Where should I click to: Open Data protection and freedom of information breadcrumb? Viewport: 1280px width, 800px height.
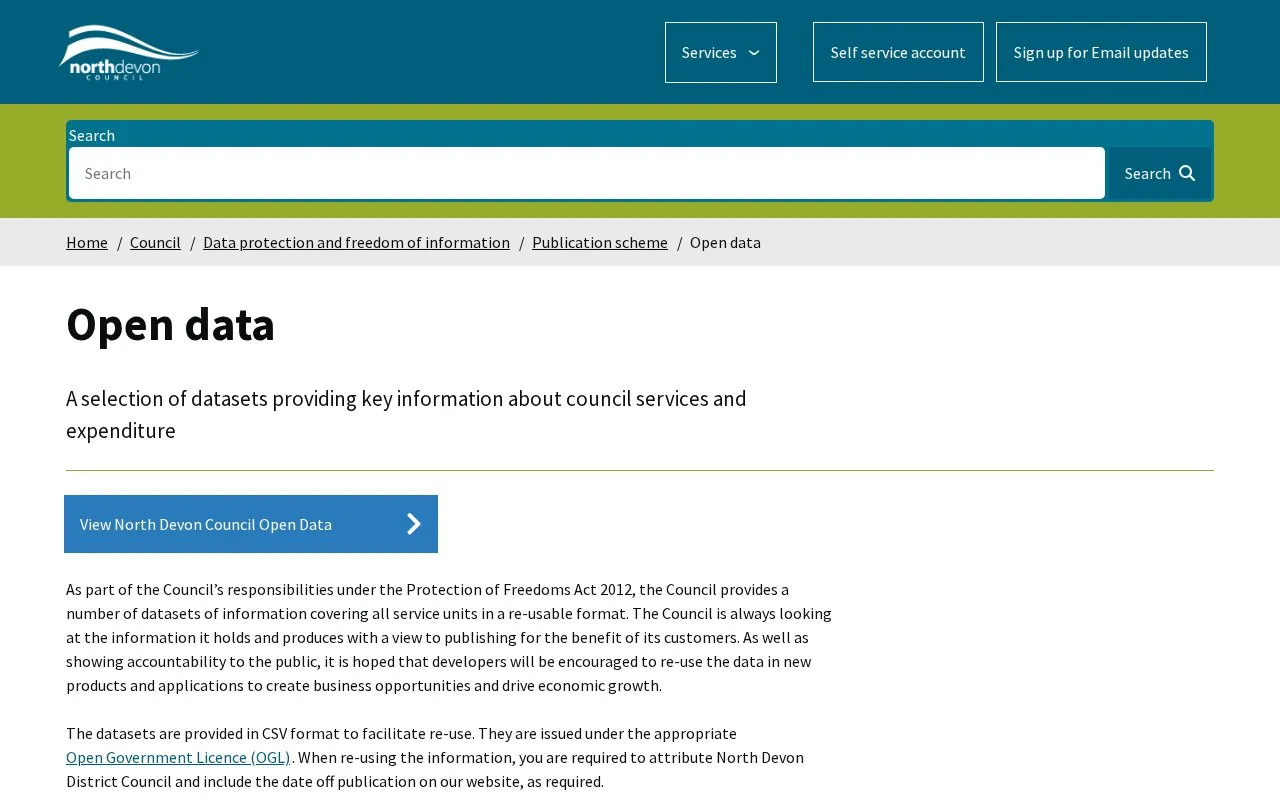click(x=356, y=242)
